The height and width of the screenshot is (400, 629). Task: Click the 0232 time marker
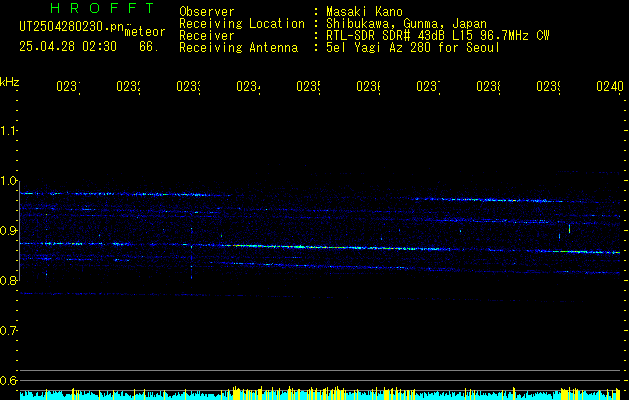128,86
